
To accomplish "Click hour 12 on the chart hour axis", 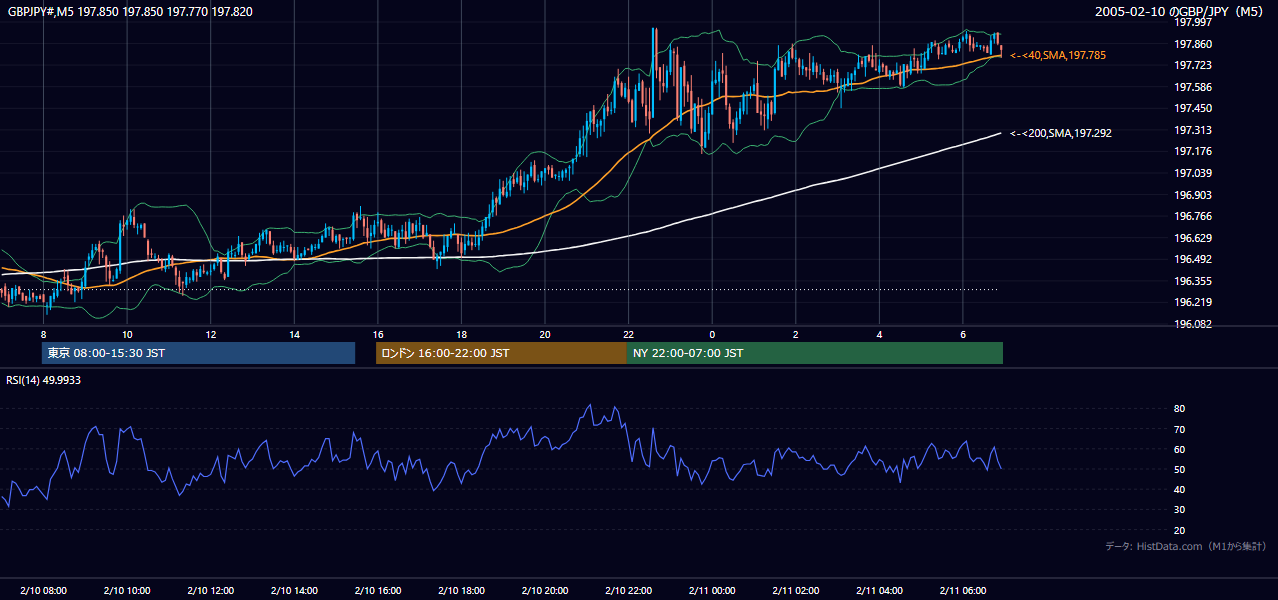I will [x=210, y=334].
